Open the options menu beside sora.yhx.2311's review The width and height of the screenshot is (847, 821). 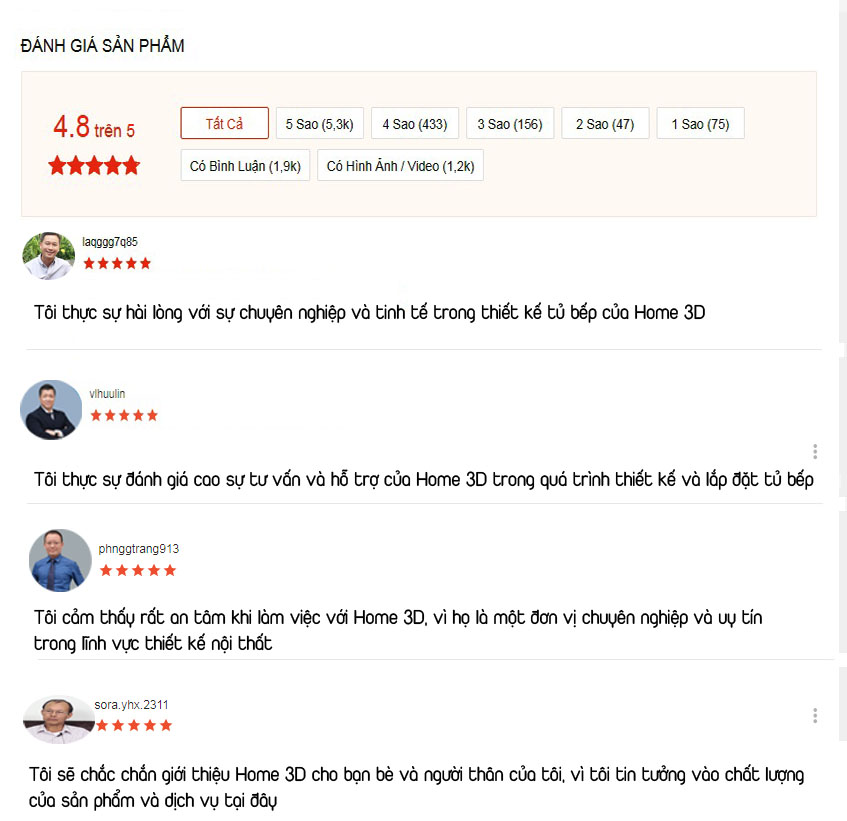point(815,715)
